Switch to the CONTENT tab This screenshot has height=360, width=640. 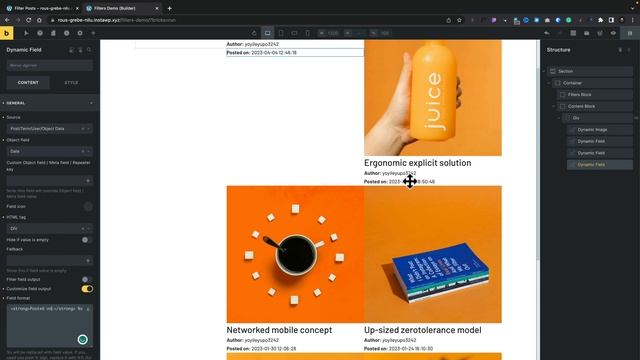point(28,82)
